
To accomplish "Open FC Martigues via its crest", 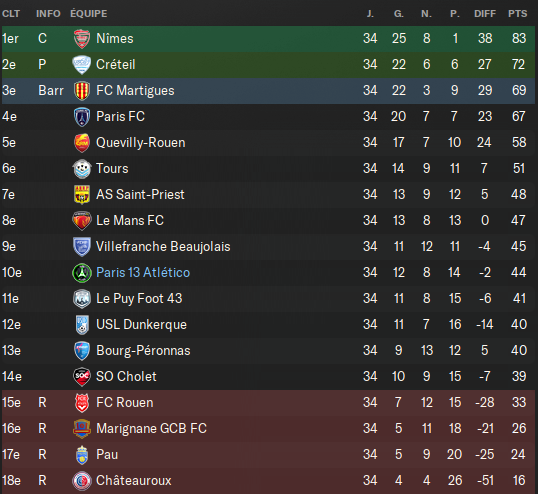I will click(82, 91).
